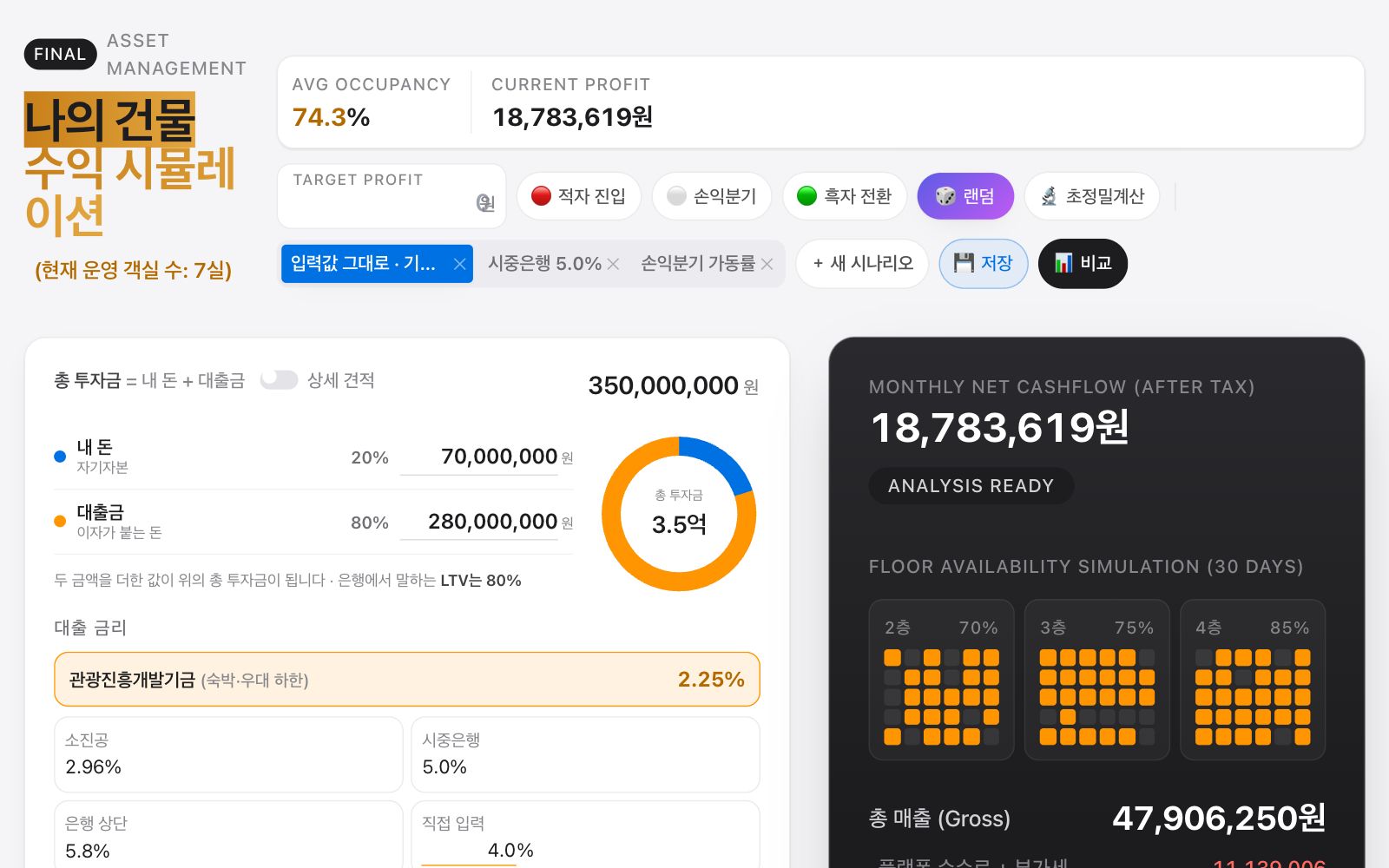This screenshot has width=1389, height=868.
Task: Click the LTV는 80% text
Action: pyautogui.click(x=481, y=581)
